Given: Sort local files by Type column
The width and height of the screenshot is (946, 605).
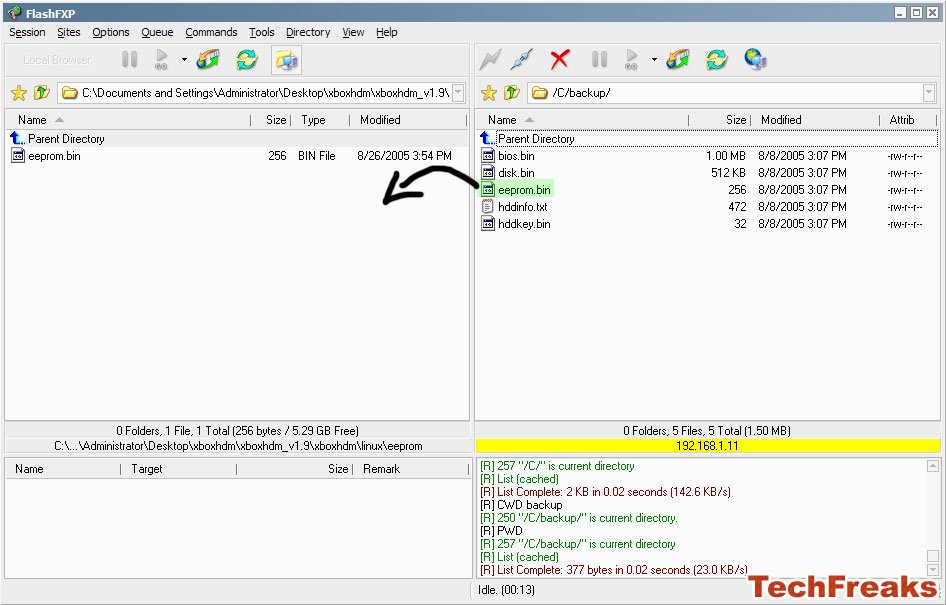Looking at the screenshot, I should coord(320,120).
